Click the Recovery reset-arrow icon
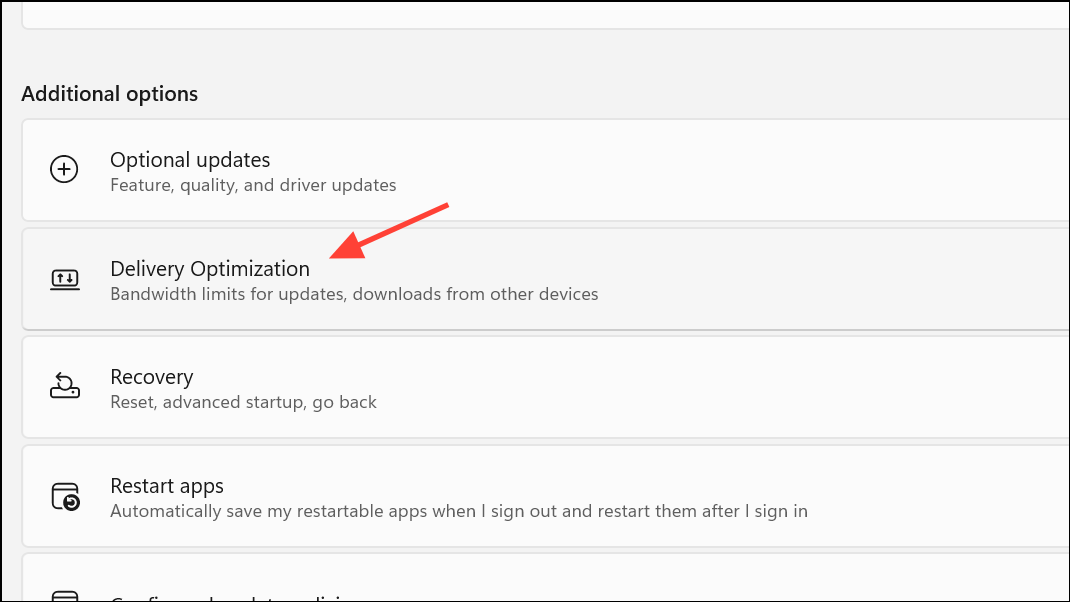The image size is (1070, 602). click(64, 386)
